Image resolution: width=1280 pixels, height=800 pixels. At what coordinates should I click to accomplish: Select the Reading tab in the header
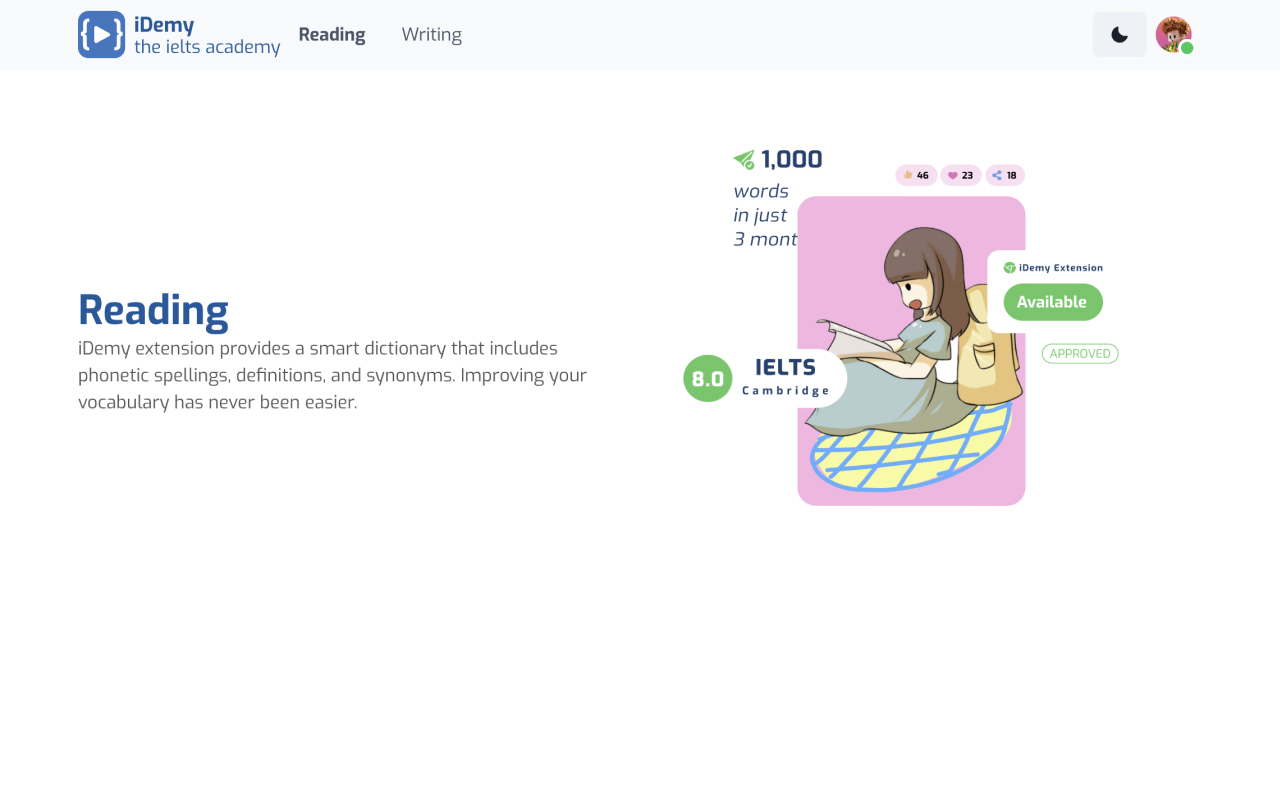(x=332, y=34)
